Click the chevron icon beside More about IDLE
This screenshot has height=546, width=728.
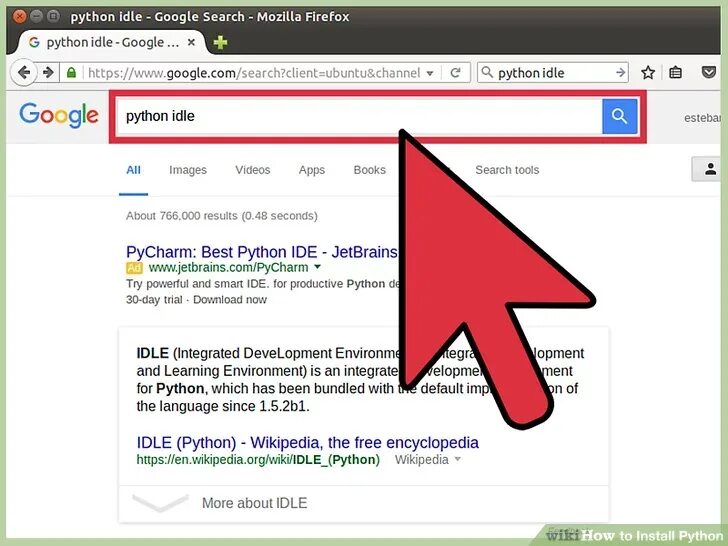pos(160,503)
